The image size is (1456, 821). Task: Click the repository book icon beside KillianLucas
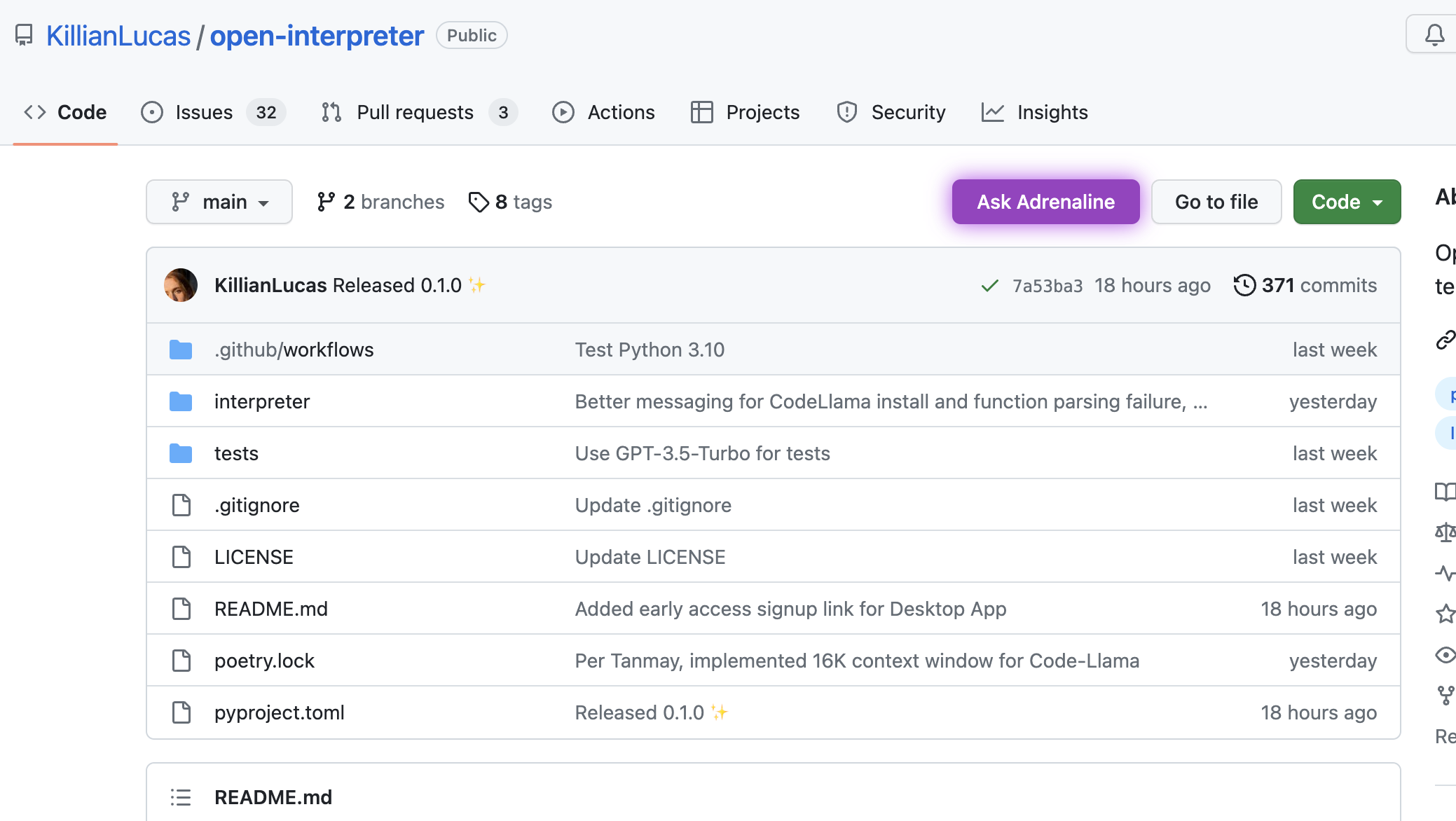click(25, 33)
